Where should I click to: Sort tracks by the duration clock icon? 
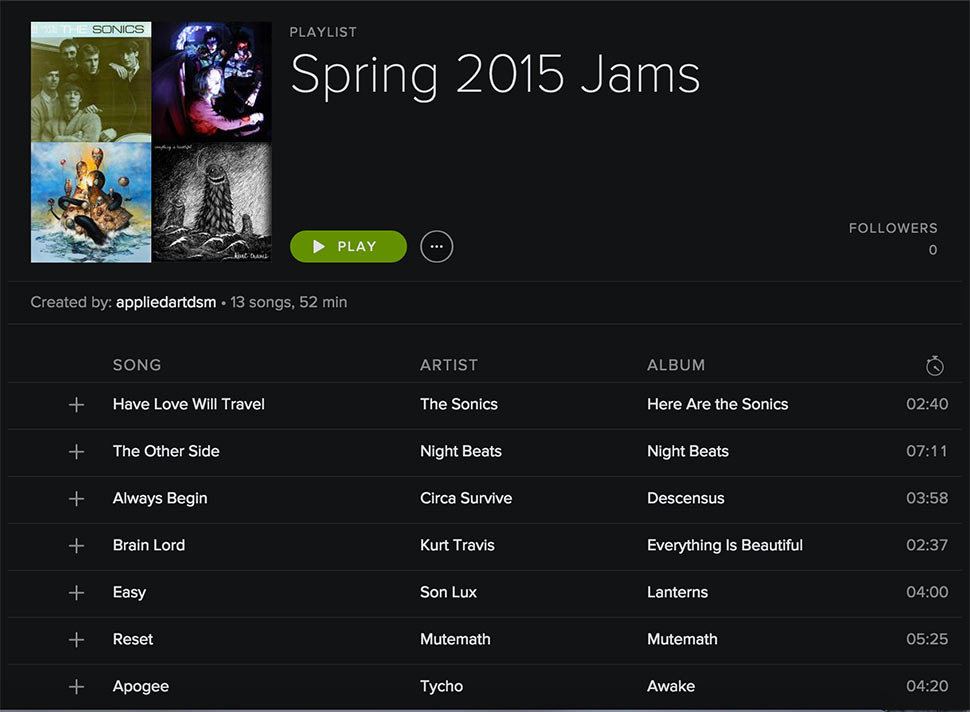pos(934,366)
